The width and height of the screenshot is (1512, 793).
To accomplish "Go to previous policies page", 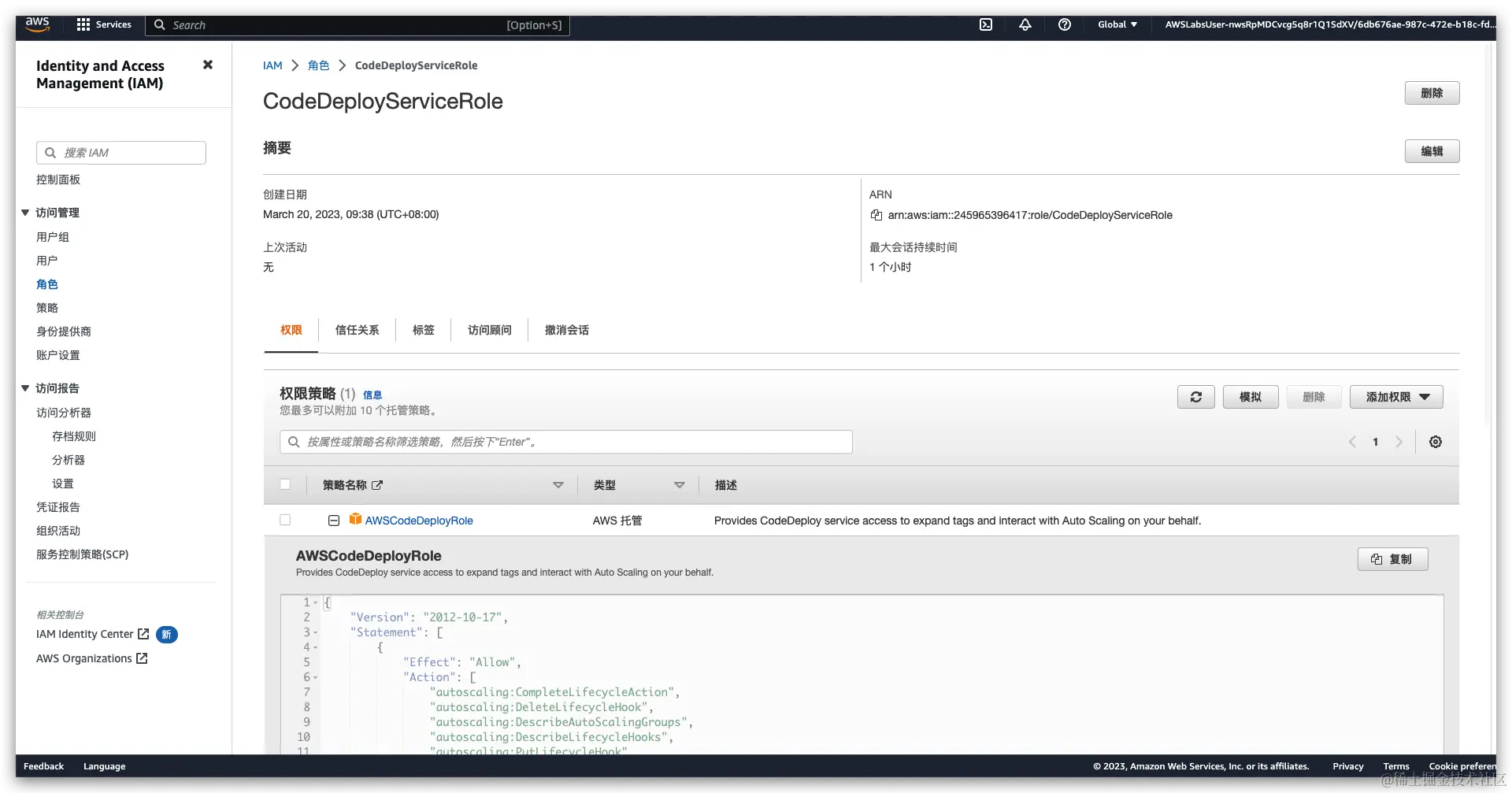I will pyautogui.click(x=1352, y=442).
